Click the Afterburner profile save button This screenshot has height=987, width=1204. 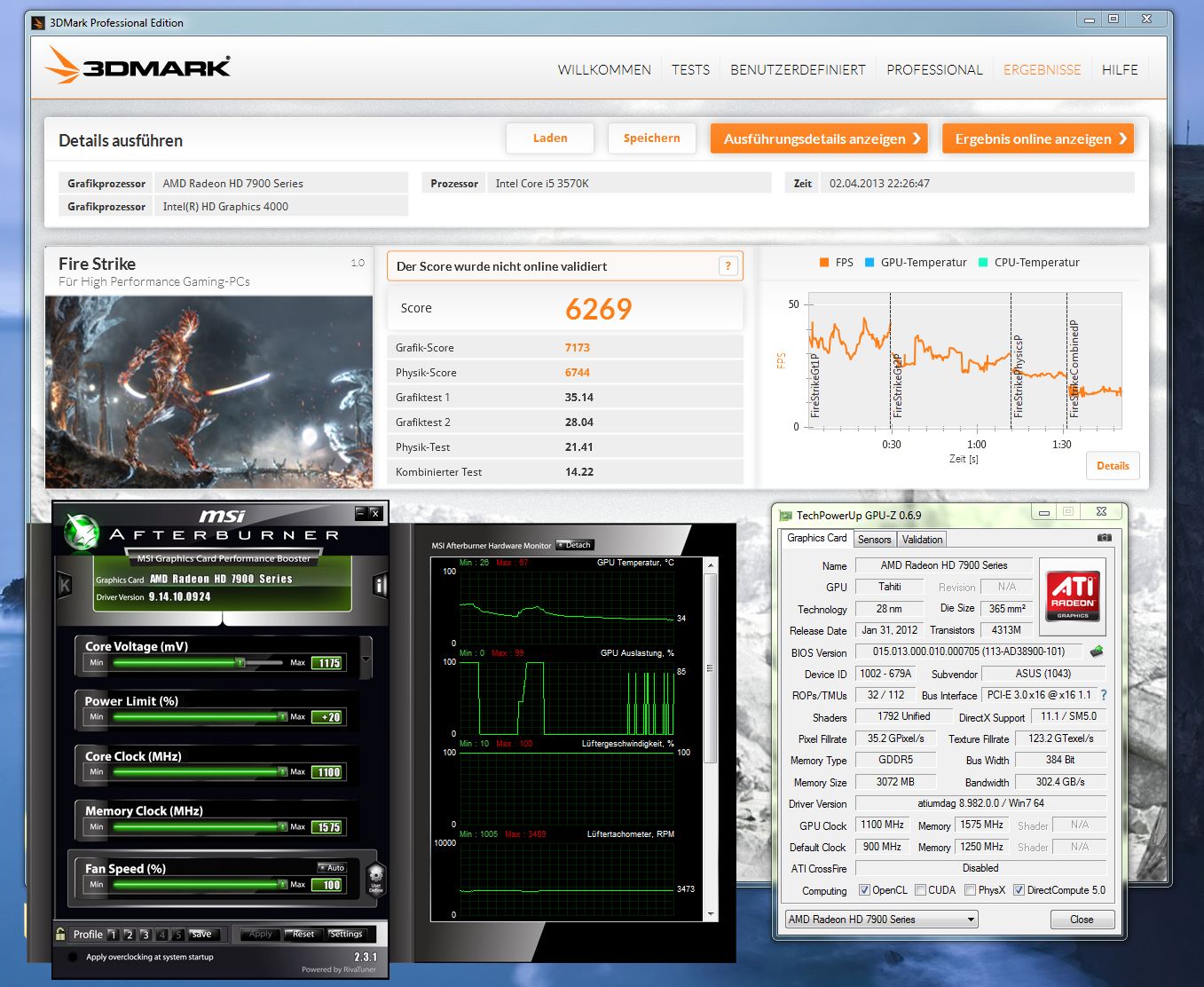click(201, 934)
